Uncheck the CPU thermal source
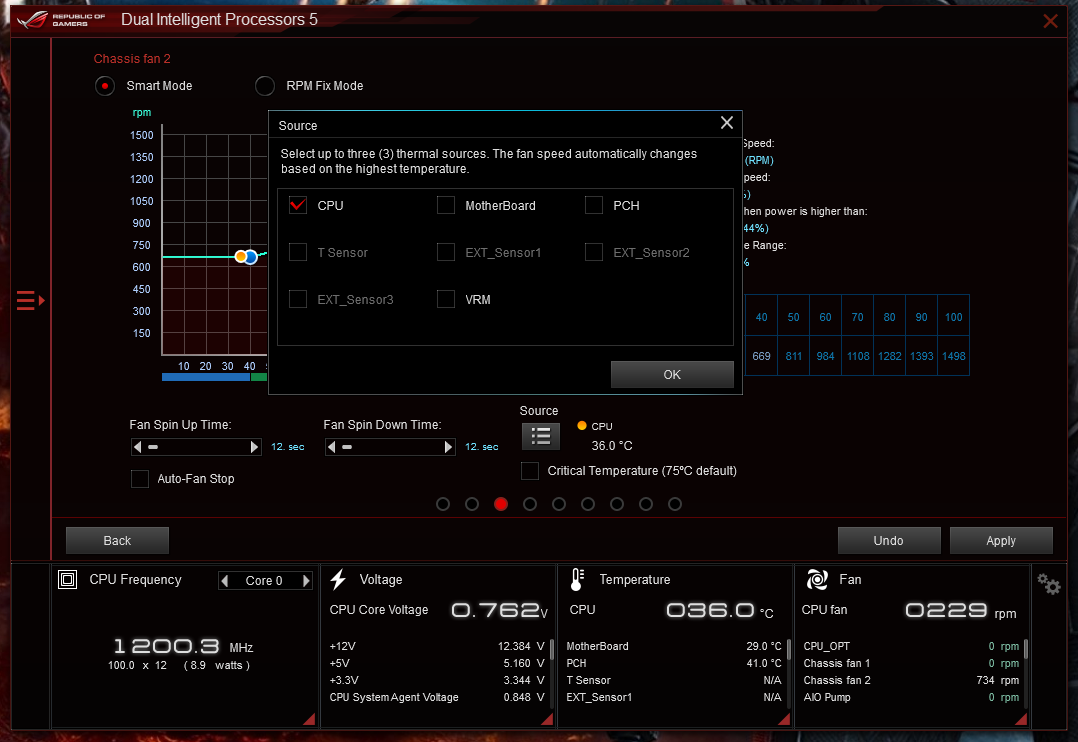The width and height of the screenshot is (1078, 742). [x=298, y=205]
